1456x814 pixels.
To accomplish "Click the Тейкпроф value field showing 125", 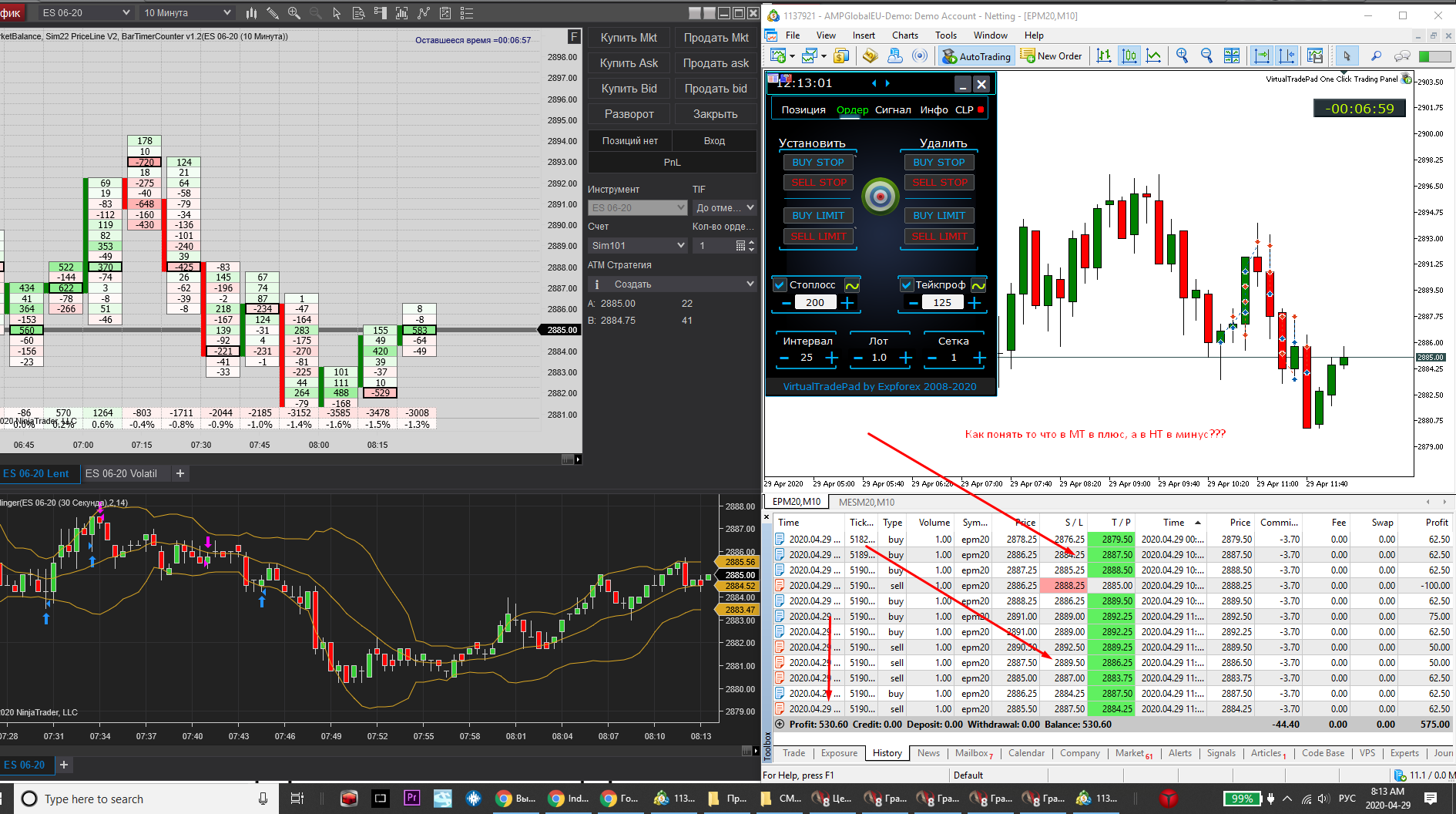I will click(942, 303).
